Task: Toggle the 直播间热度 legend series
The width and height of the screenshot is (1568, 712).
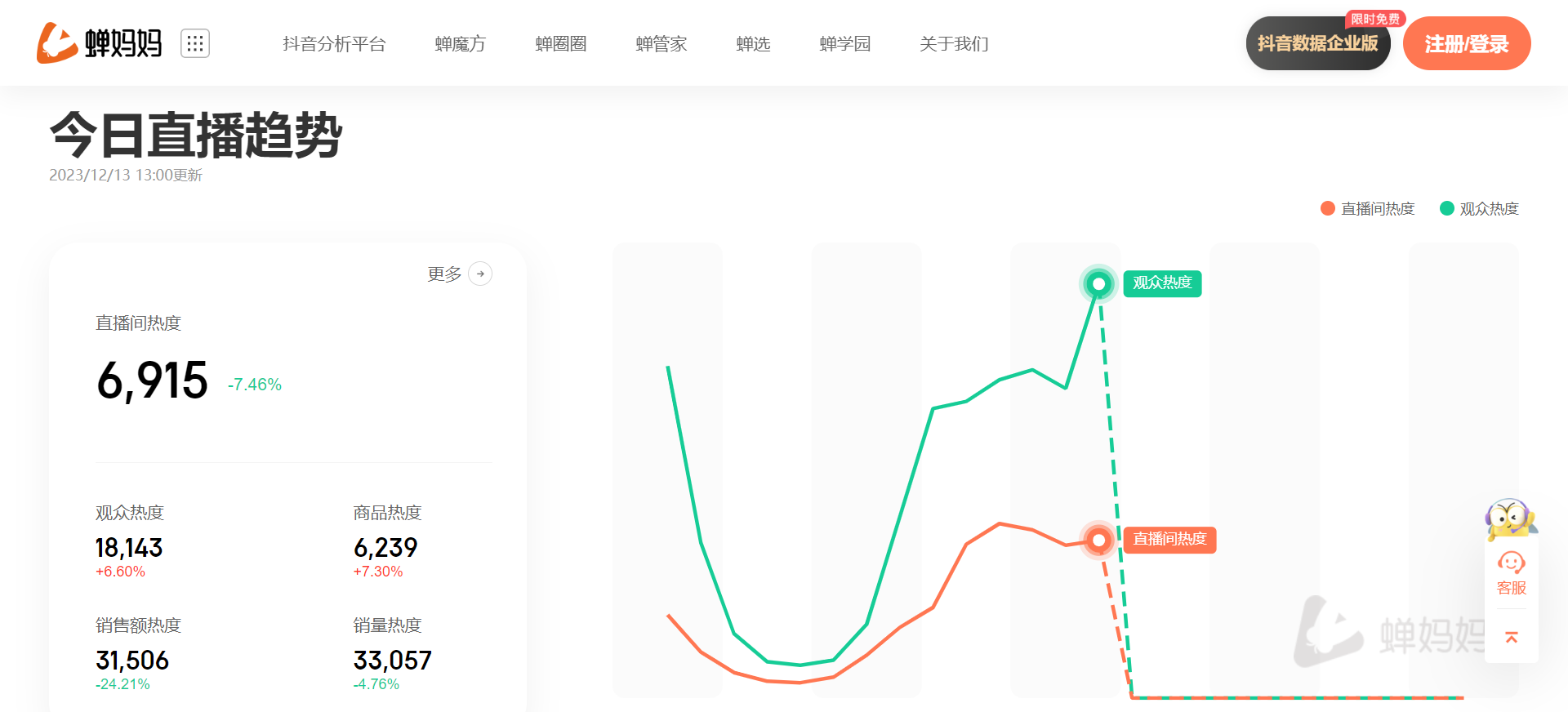Action: (1368, 208)
